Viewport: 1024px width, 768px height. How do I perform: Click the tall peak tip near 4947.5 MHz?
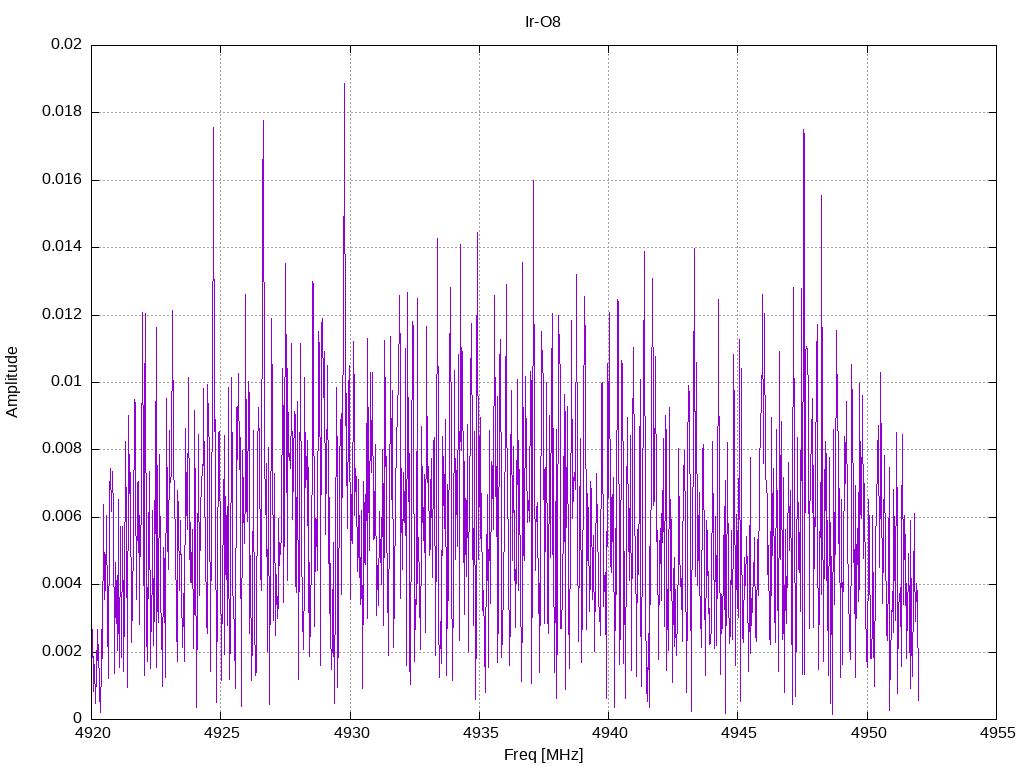[803, 131]
